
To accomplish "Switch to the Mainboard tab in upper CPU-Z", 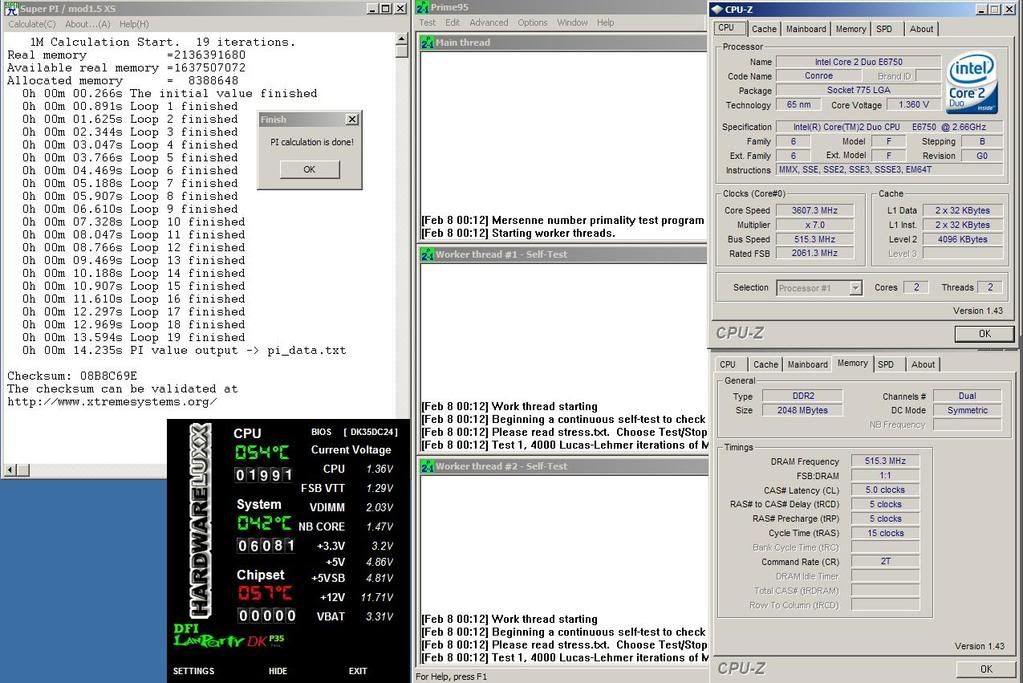I will click(806, 29).
